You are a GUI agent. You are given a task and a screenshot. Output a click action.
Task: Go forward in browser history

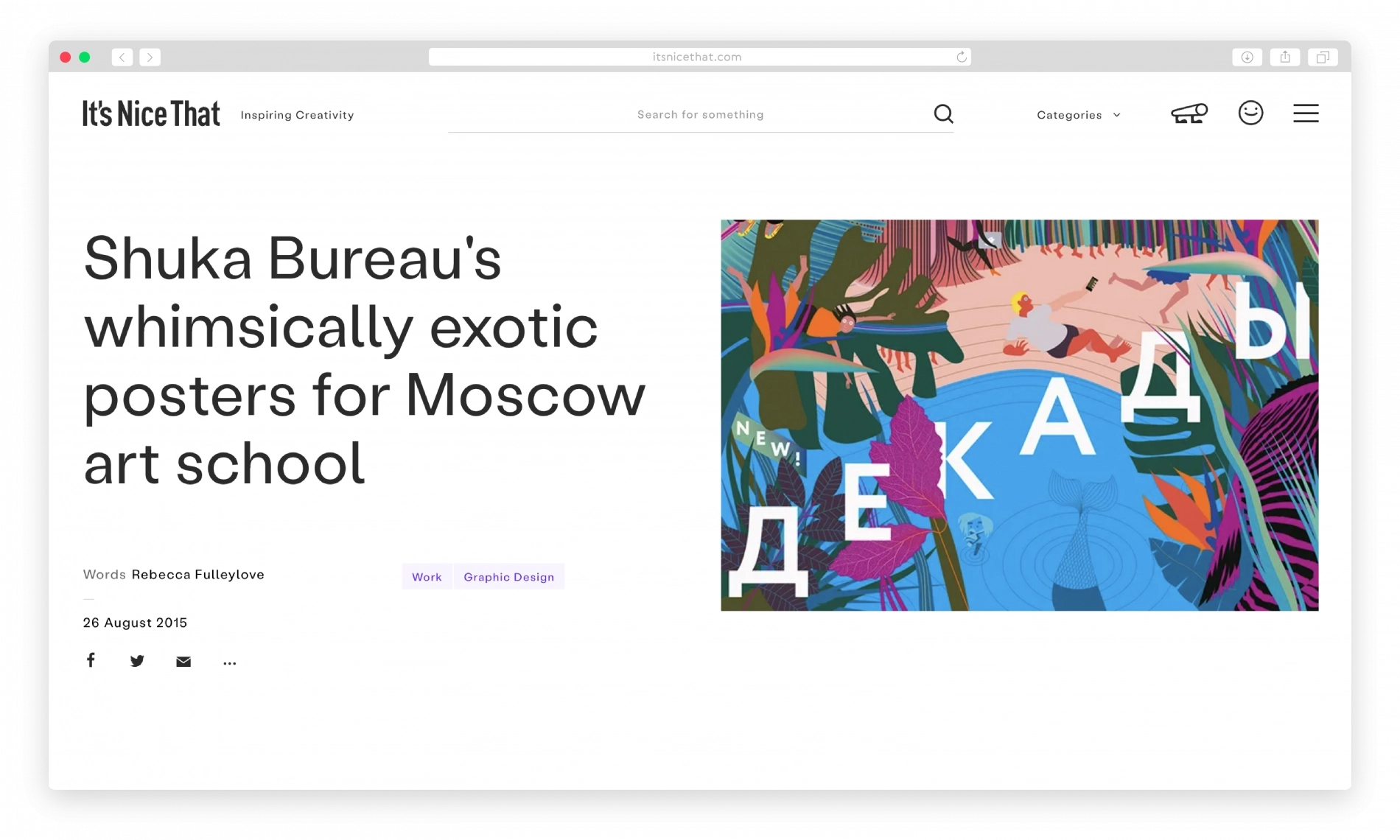point(150,57)
